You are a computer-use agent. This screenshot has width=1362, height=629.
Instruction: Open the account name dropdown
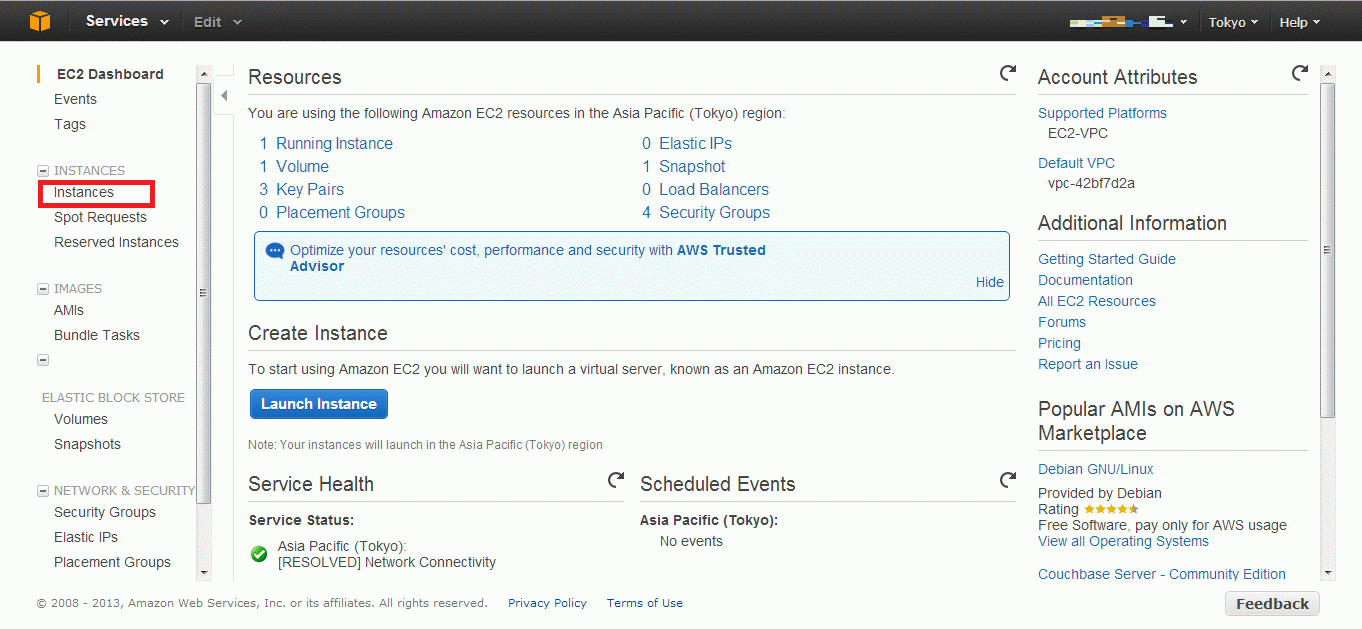(1128, 21)
